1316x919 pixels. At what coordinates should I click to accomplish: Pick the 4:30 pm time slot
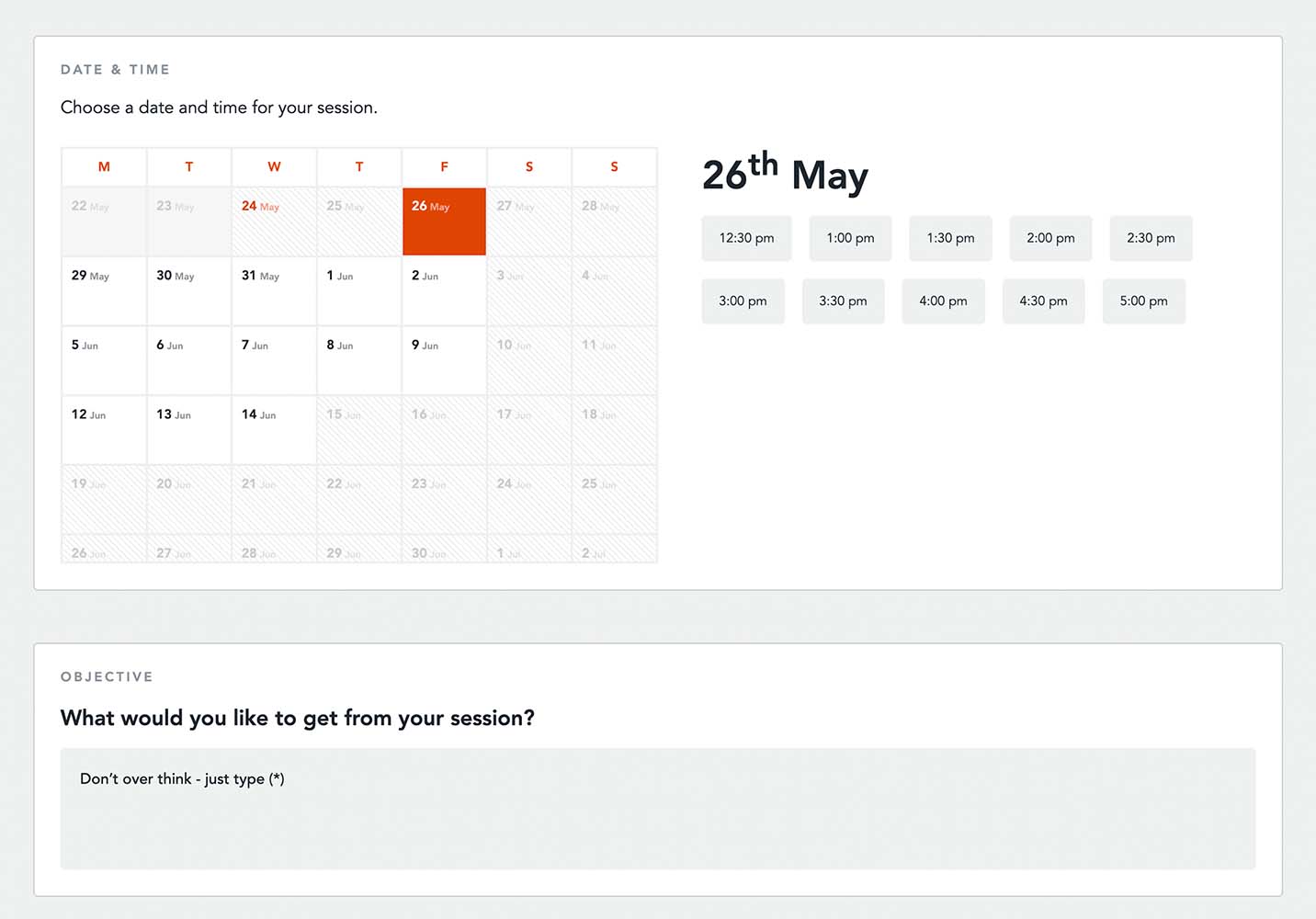(x=1043, y=301)
